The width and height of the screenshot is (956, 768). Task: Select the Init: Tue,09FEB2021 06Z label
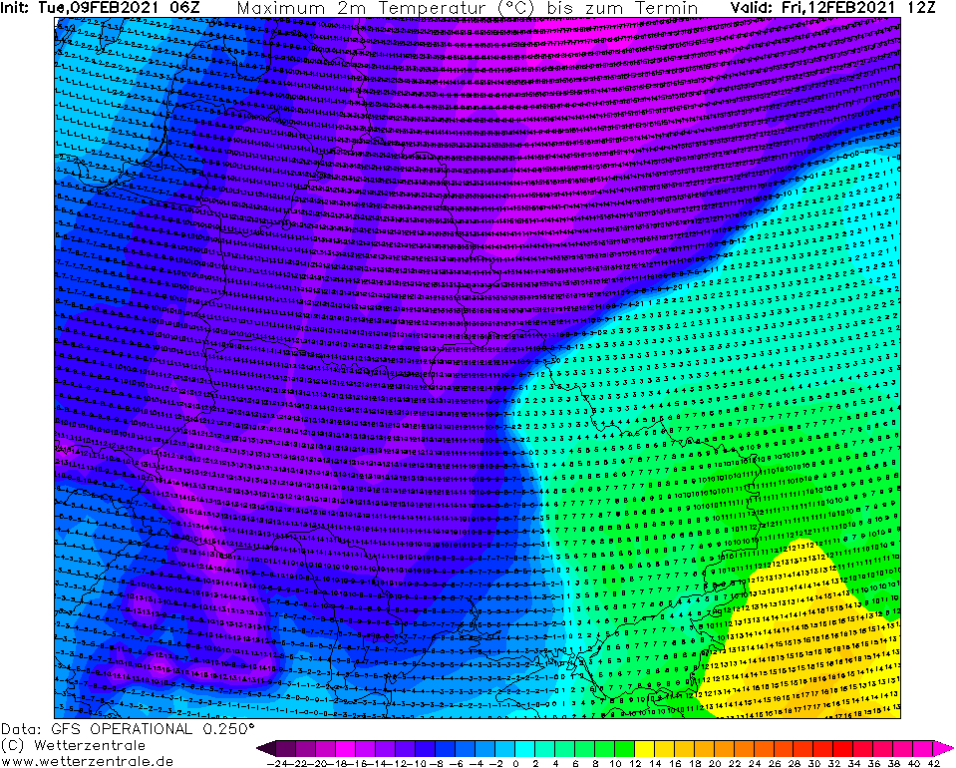[x=100, y=8]
